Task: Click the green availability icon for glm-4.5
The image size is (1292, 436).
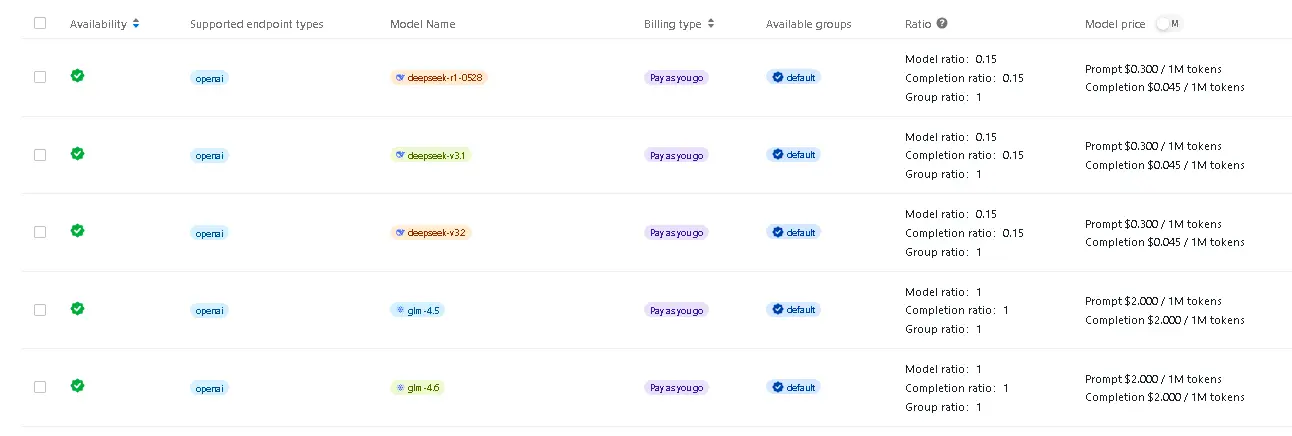Action: (77, 308)
